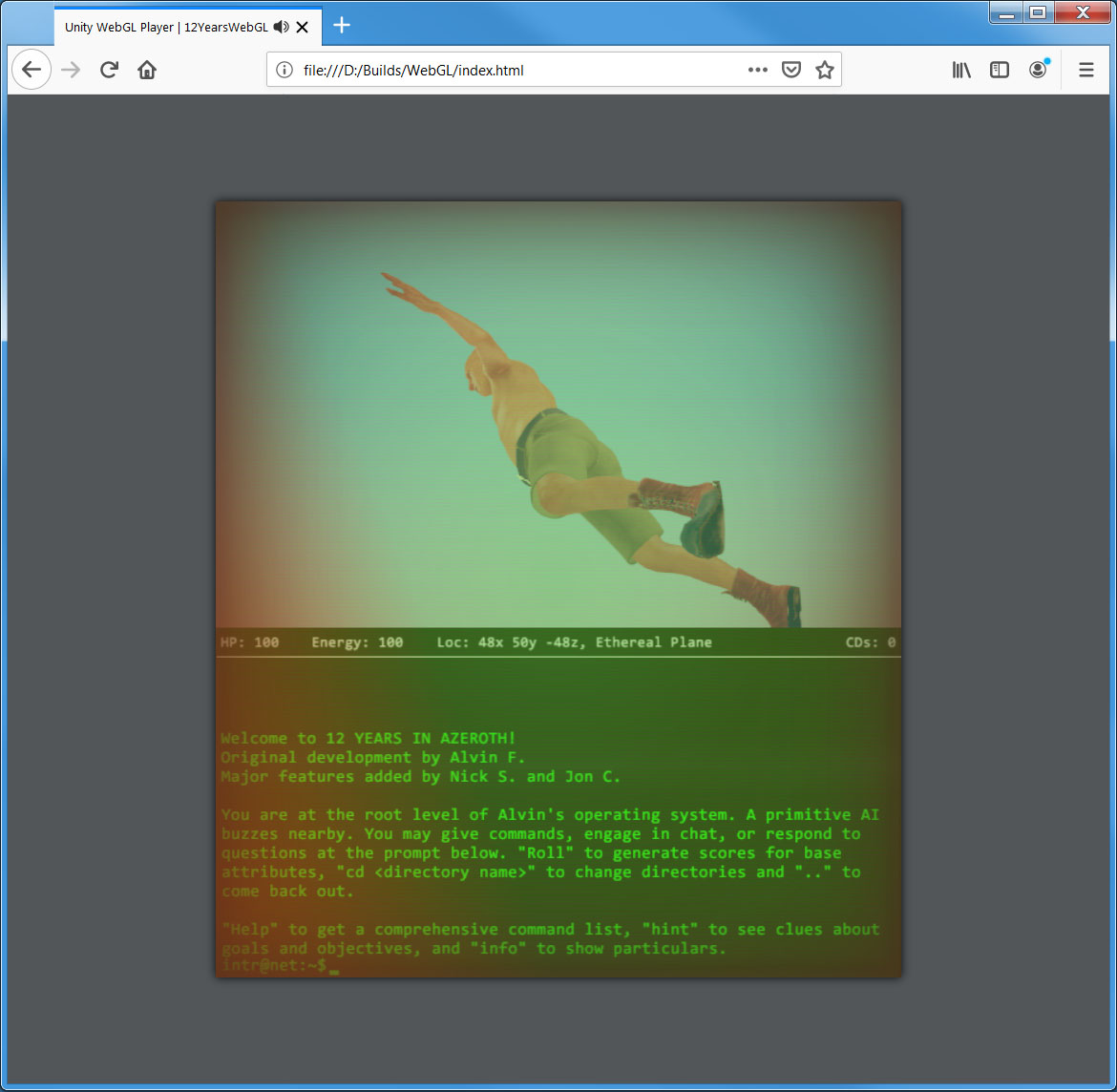Click the 'Energy: 100' status readout
Viewport: 1117px width, 1092px height.
[357, 642]
